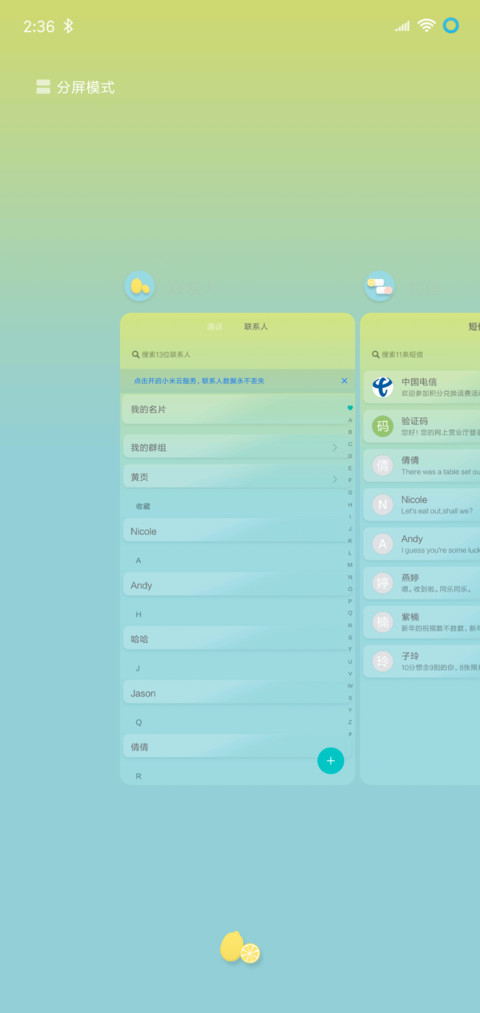Jump to letter M in index bar
This screenshot has width=480, height=1013.
click(350, 565)
